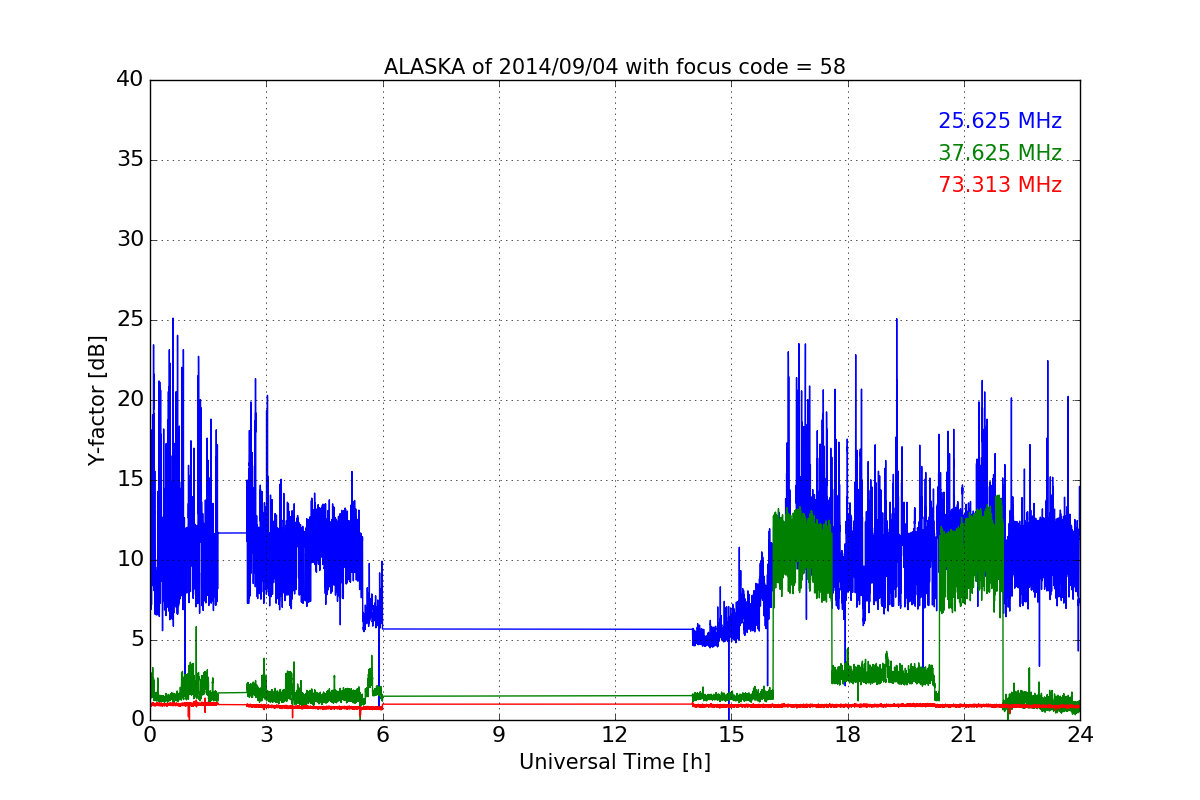Click the y-axis tick label 20
The image size is (1200, 800).
tap(130, 400)
